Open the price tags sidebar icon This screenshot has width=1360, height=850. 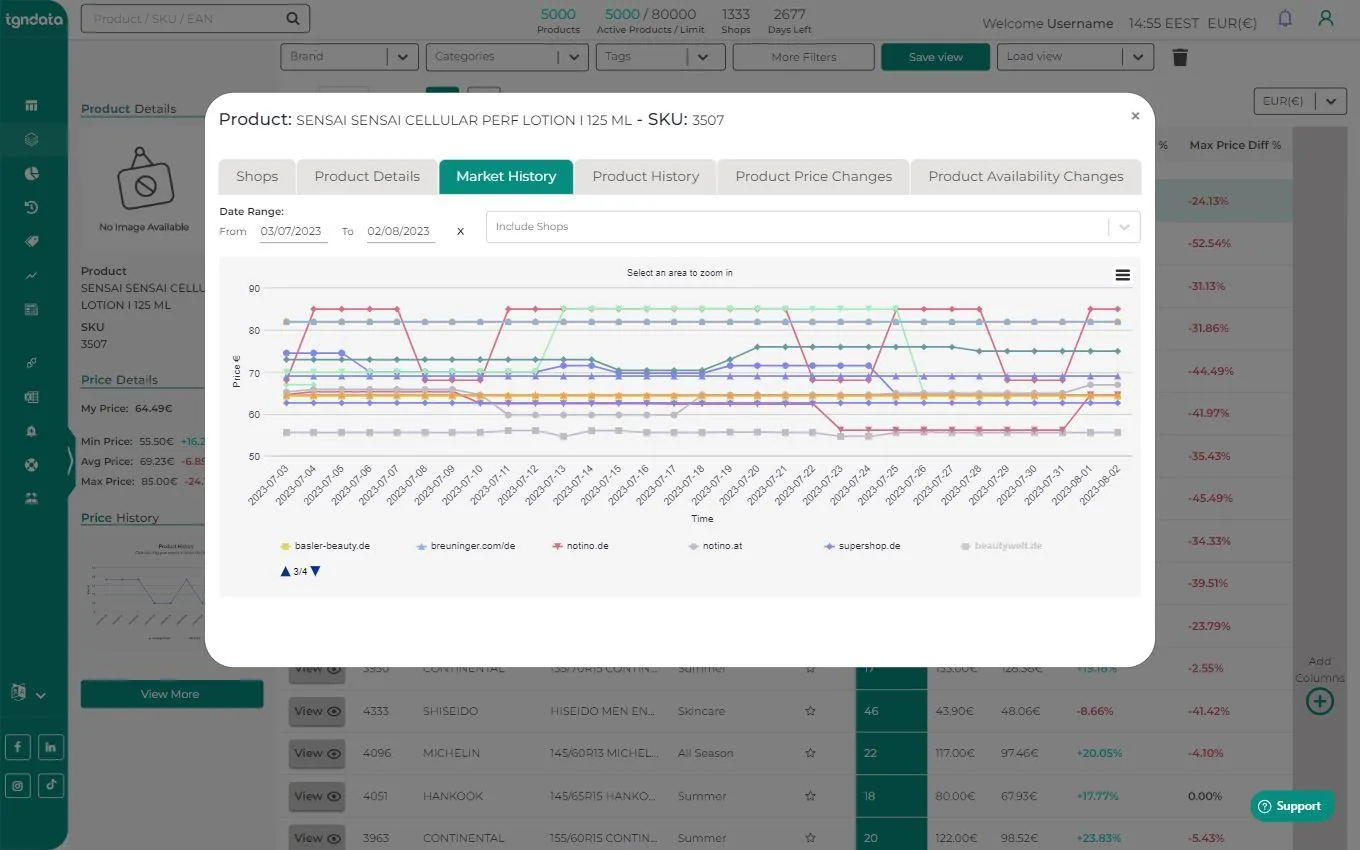(31, 241)
